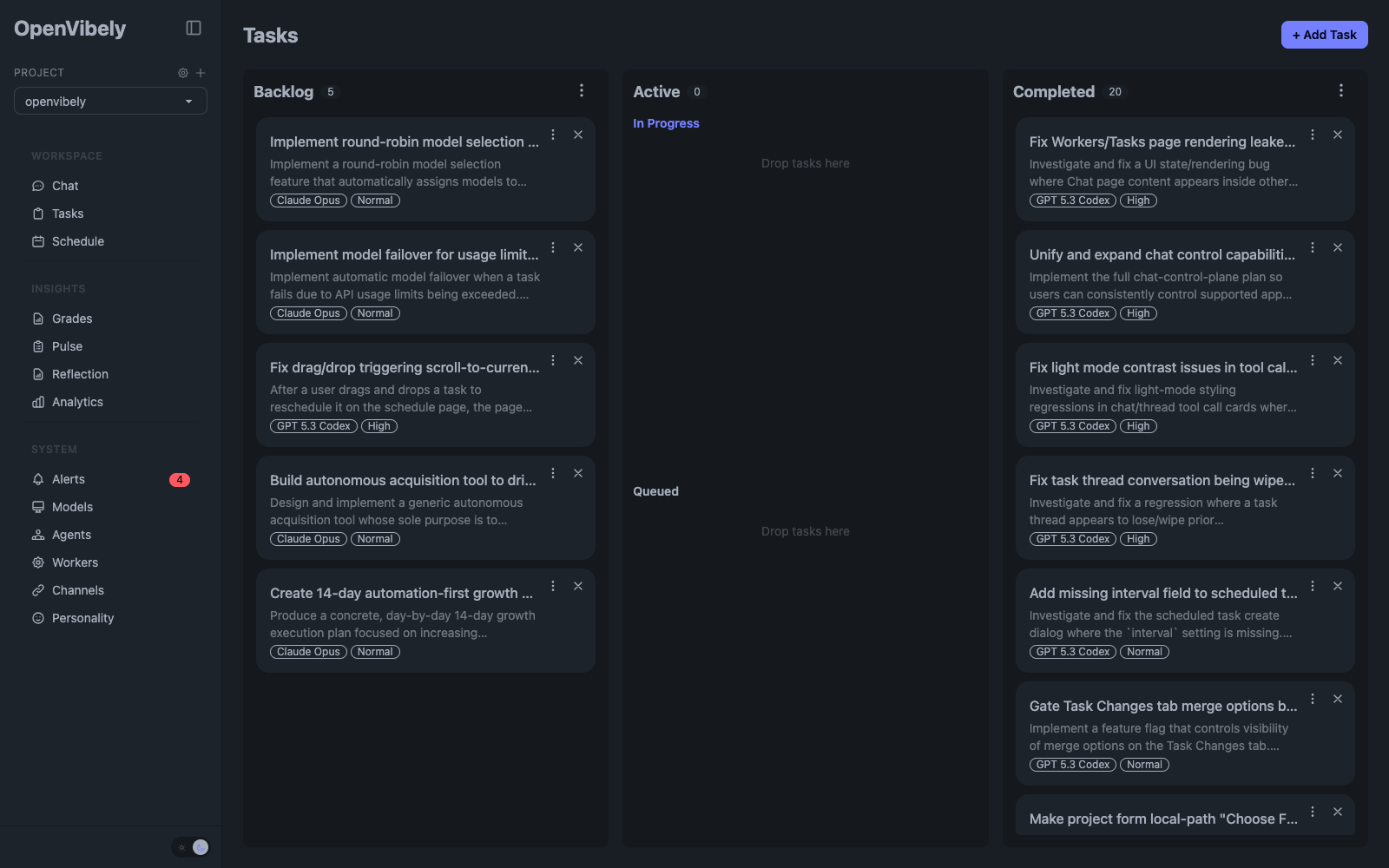Open options for model failover task
Screen dimensions: 1389x868
tap(553, 247)
